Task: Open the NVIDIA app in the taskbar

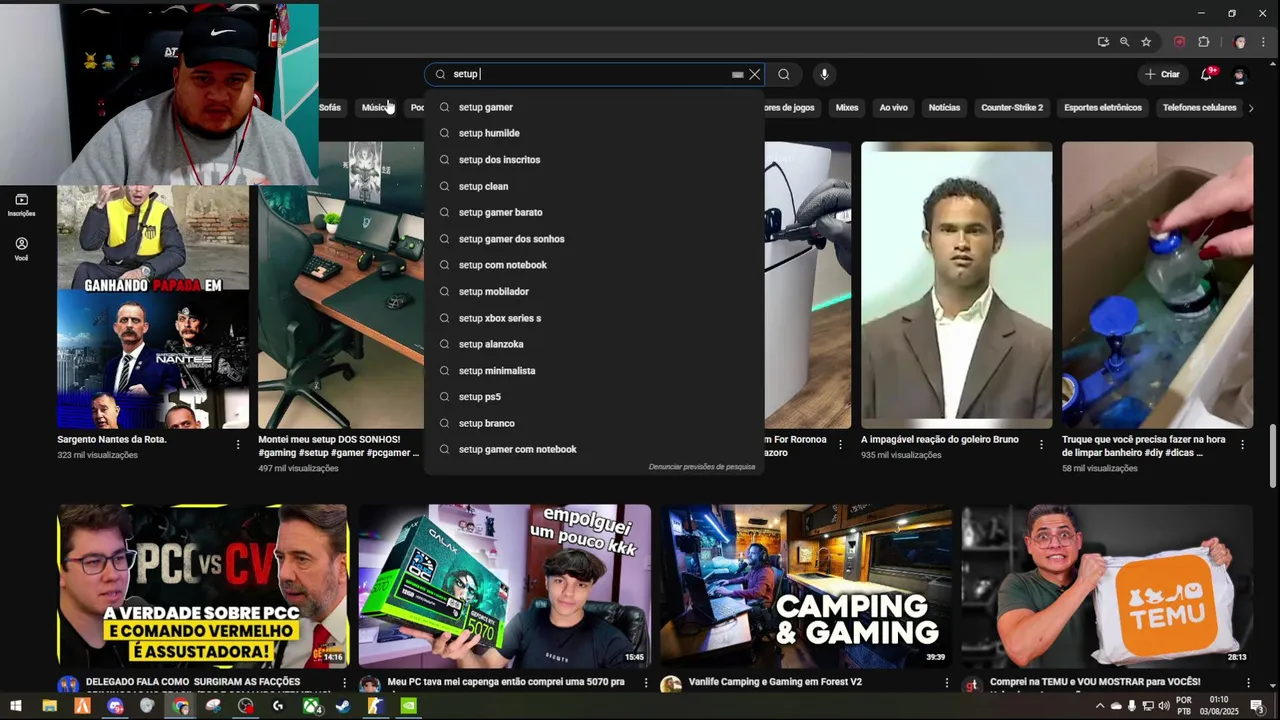Action: click(408, 706)
